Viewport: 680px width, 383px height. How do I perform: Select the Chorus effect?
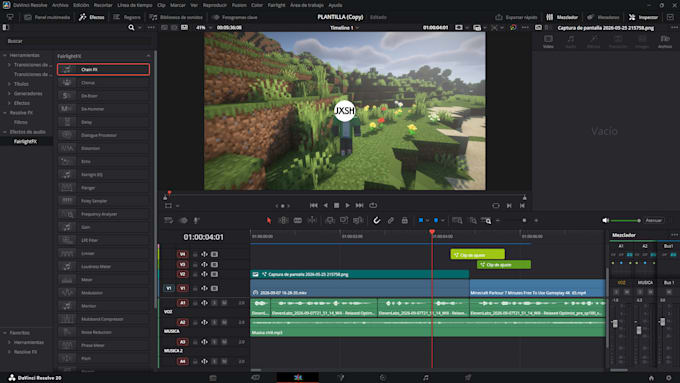(x=103, y=82)
